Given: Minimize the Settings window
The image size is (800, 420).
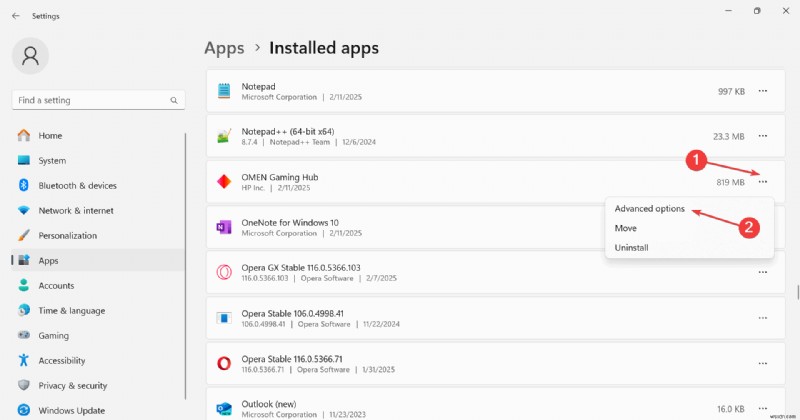Looking at the screenshot, I should tap(729, 11).
